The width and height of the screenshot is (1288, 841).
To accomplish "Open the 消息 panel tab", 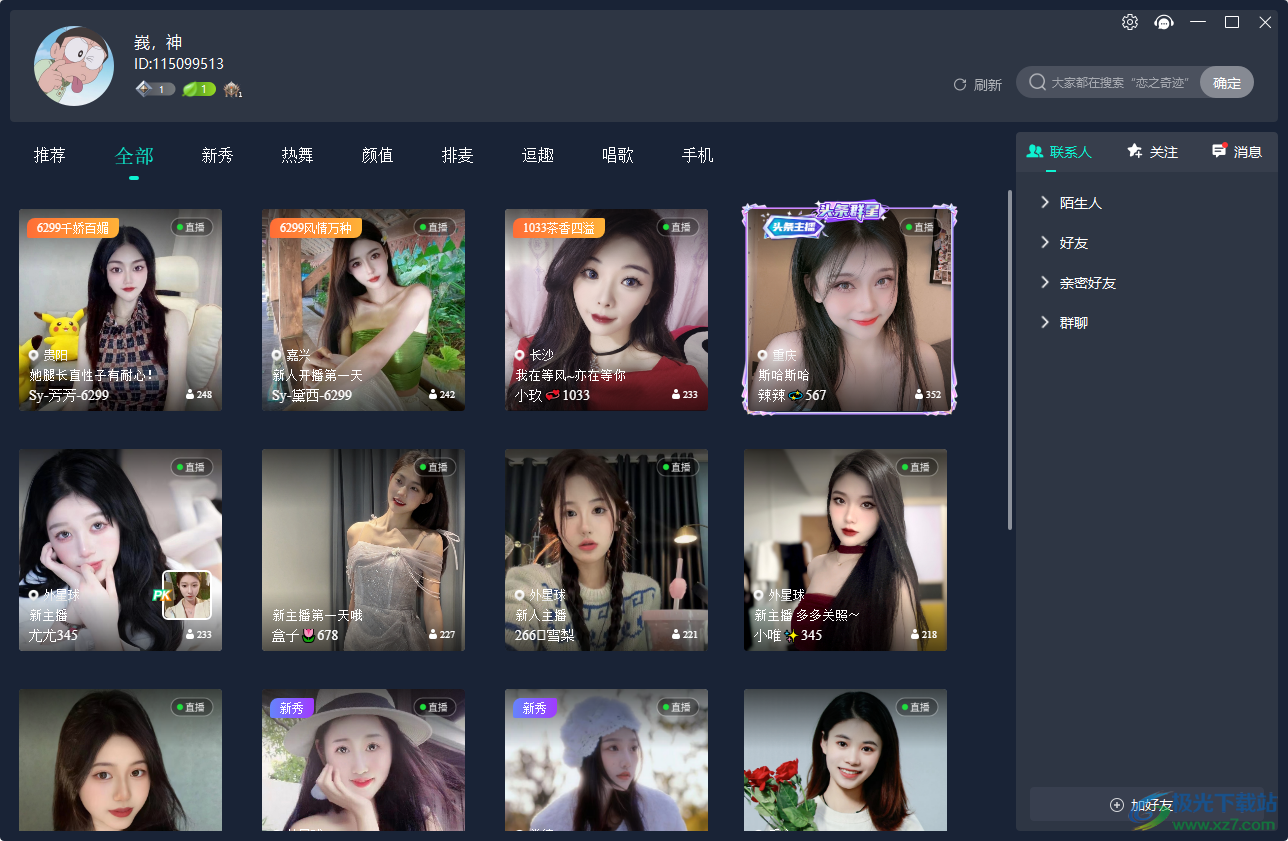I will pyautogui.click(x=1237, y=152).
